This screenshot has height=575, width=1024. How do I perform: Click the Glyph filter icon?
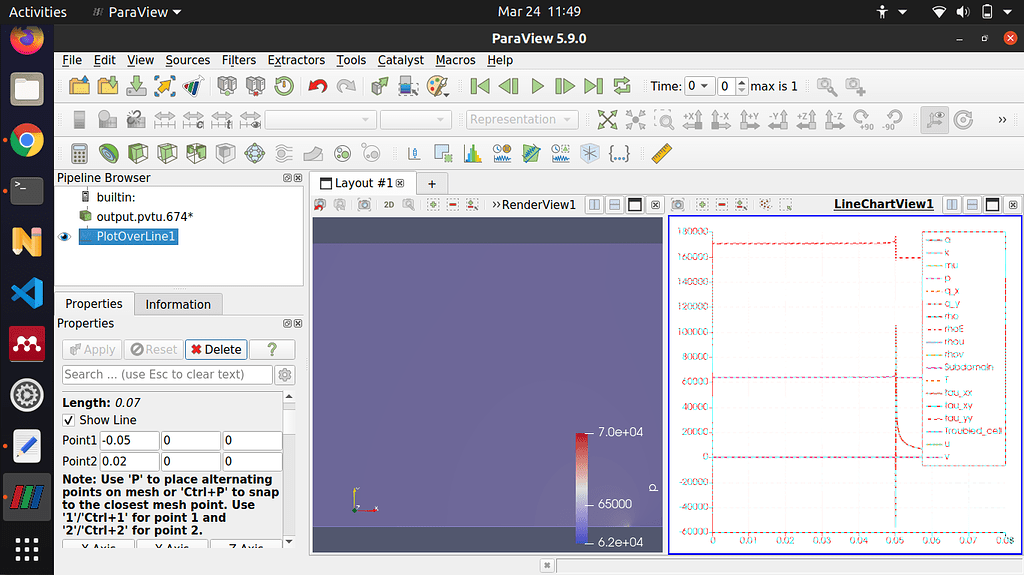[x=254, y=154]
